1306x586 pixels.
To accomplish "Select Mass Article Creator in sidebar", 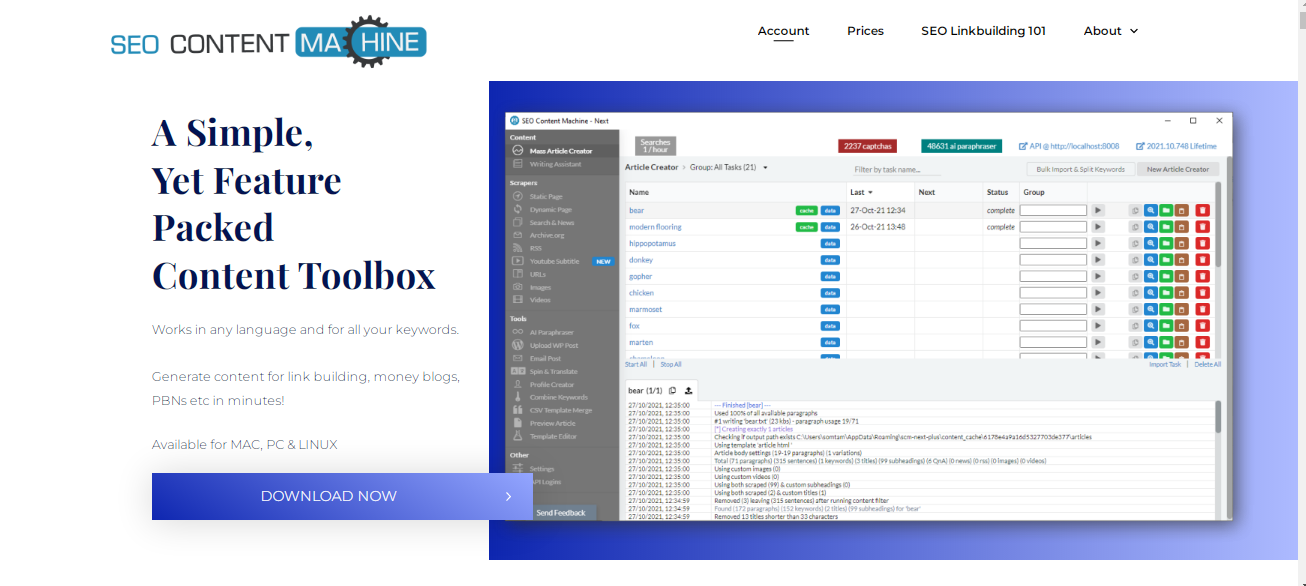I will [x=561, y=151].
